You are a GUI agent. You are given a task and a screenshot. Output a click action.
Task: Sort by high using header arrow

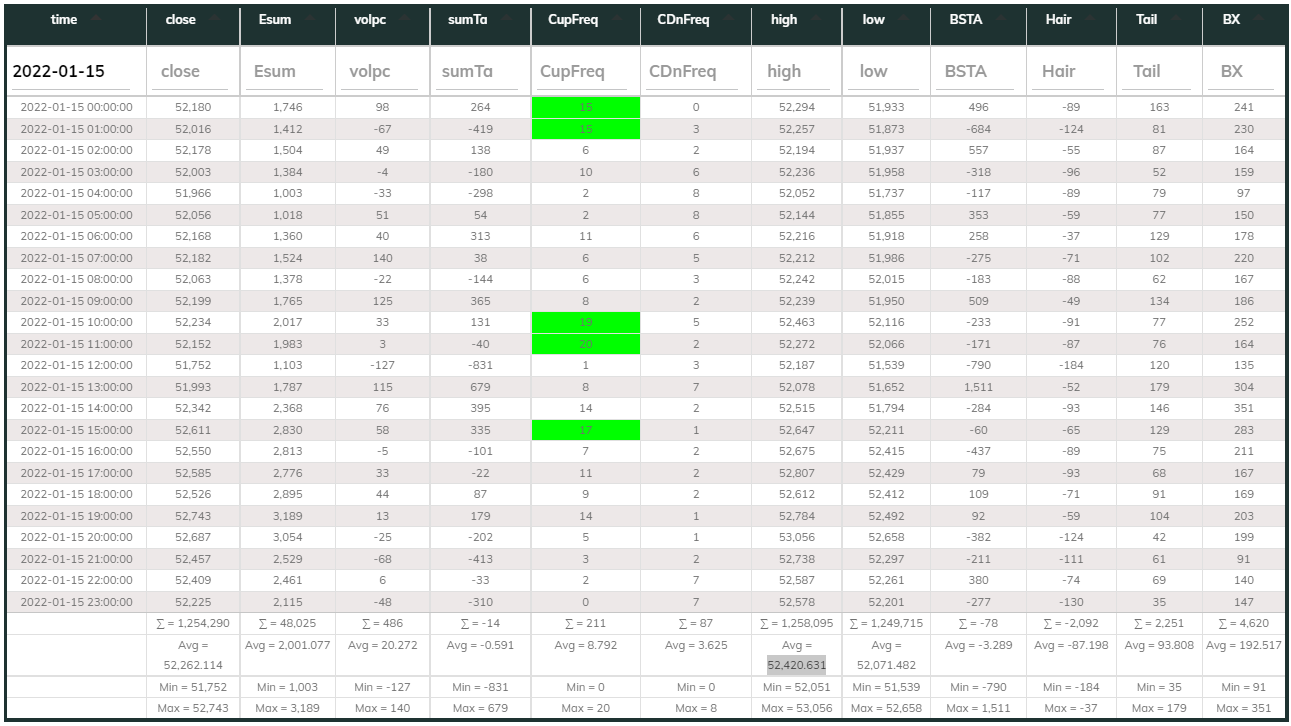pos(815,20)
